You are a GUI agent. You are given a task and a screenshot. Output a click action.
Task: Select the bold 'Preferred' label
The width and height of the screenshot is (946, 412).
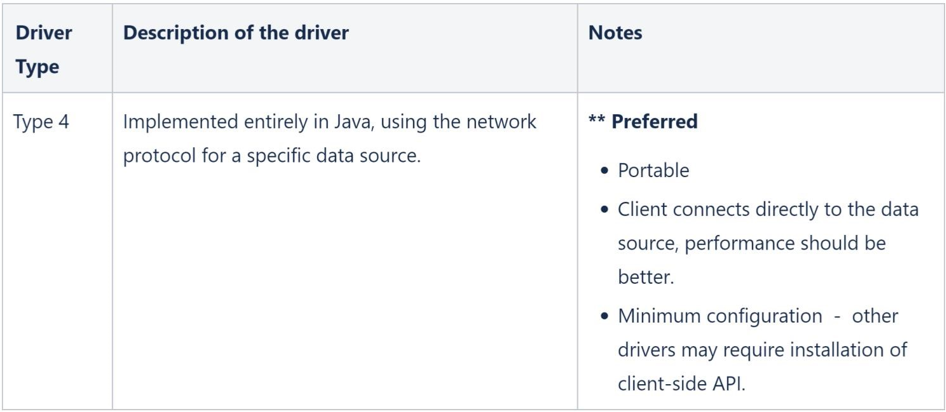655,122
